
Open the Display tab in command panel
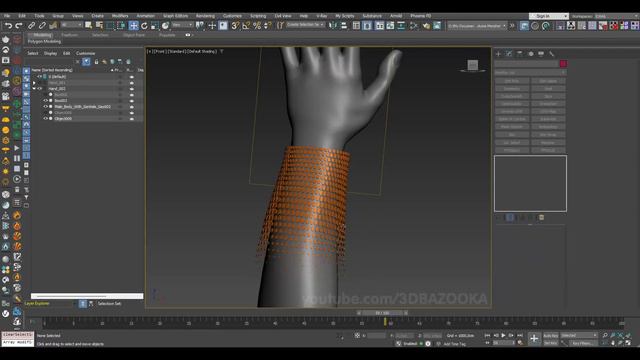coord(541,54)
